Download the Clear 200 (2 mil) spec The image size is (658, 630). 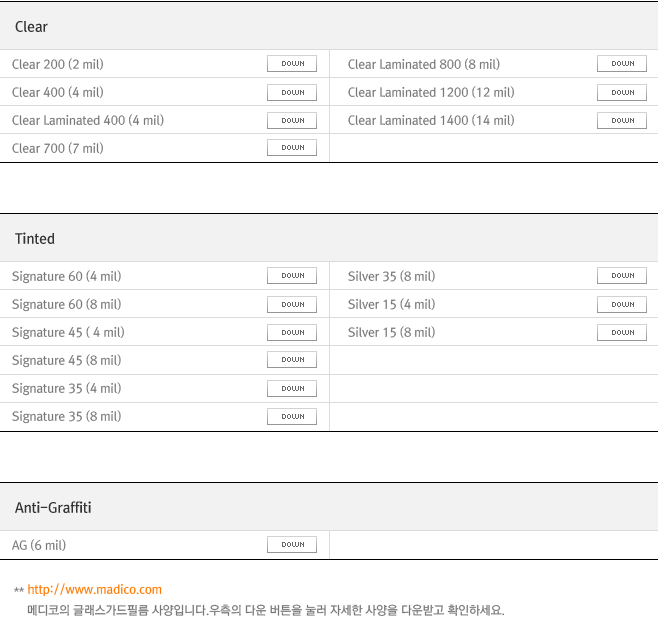click(x=292, y=64)
